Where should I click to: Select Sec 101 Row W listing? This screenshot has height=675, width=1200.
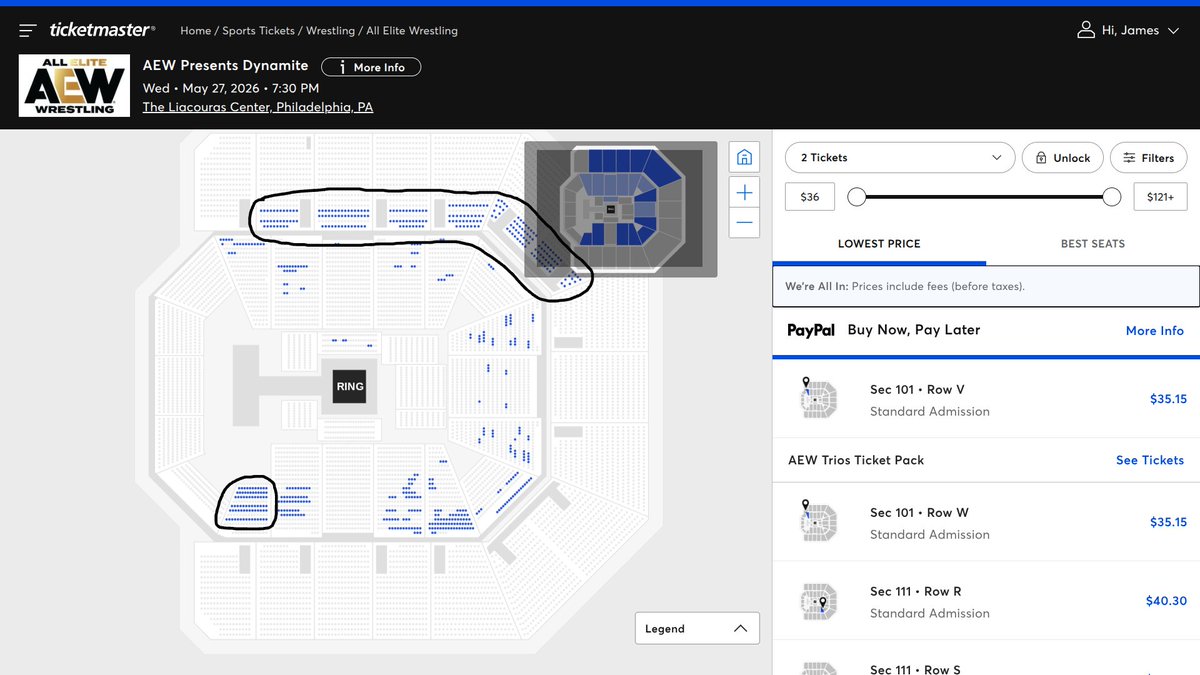coord(986,523)
